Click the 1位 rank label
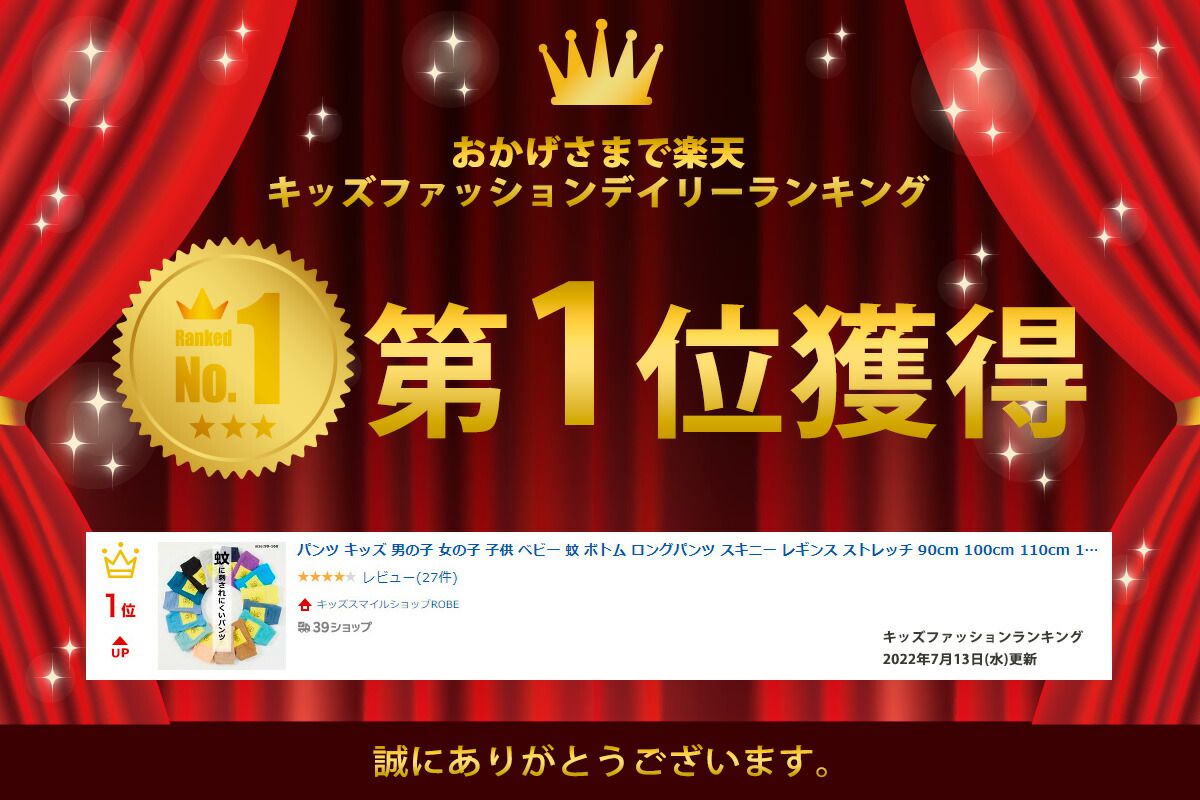The height and width of the screenshot is (800, 1200). (x=120, y=608)
